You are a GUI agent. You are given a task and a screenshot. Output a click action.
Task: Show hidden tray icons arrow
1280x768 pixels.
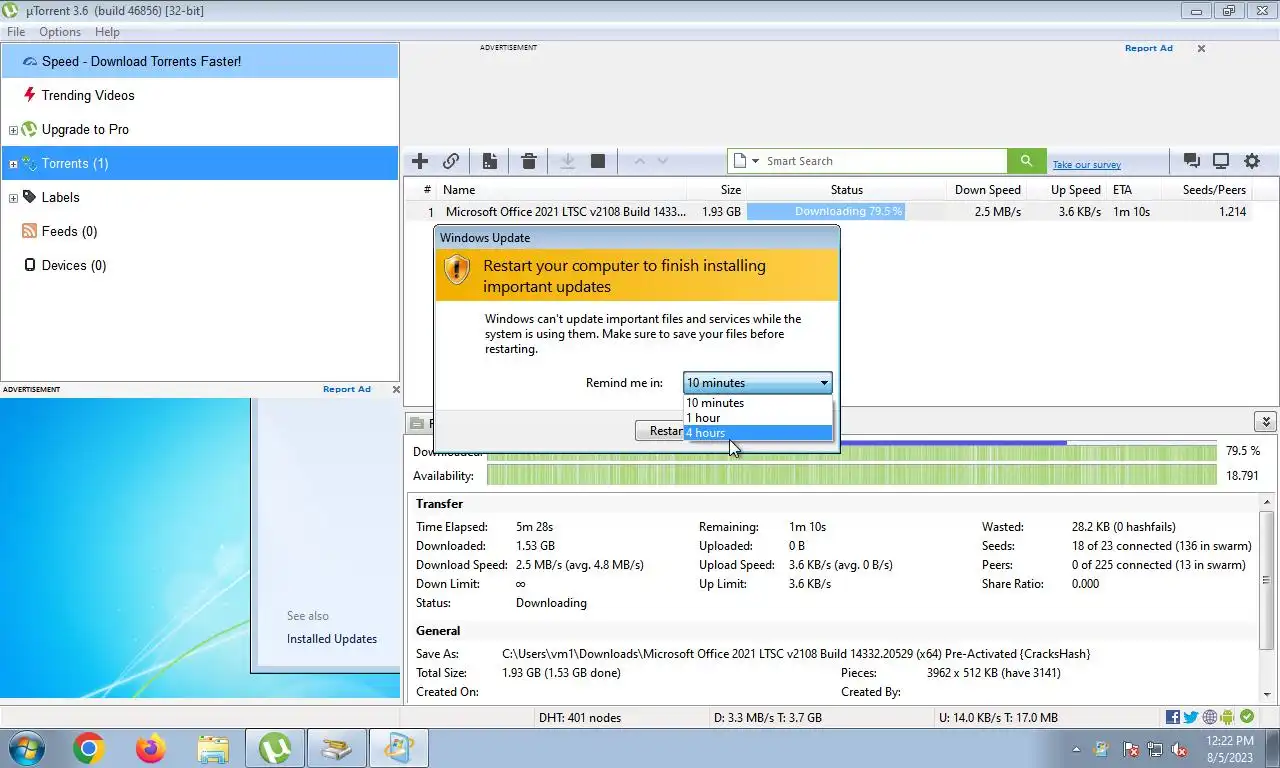[1076, 749]
